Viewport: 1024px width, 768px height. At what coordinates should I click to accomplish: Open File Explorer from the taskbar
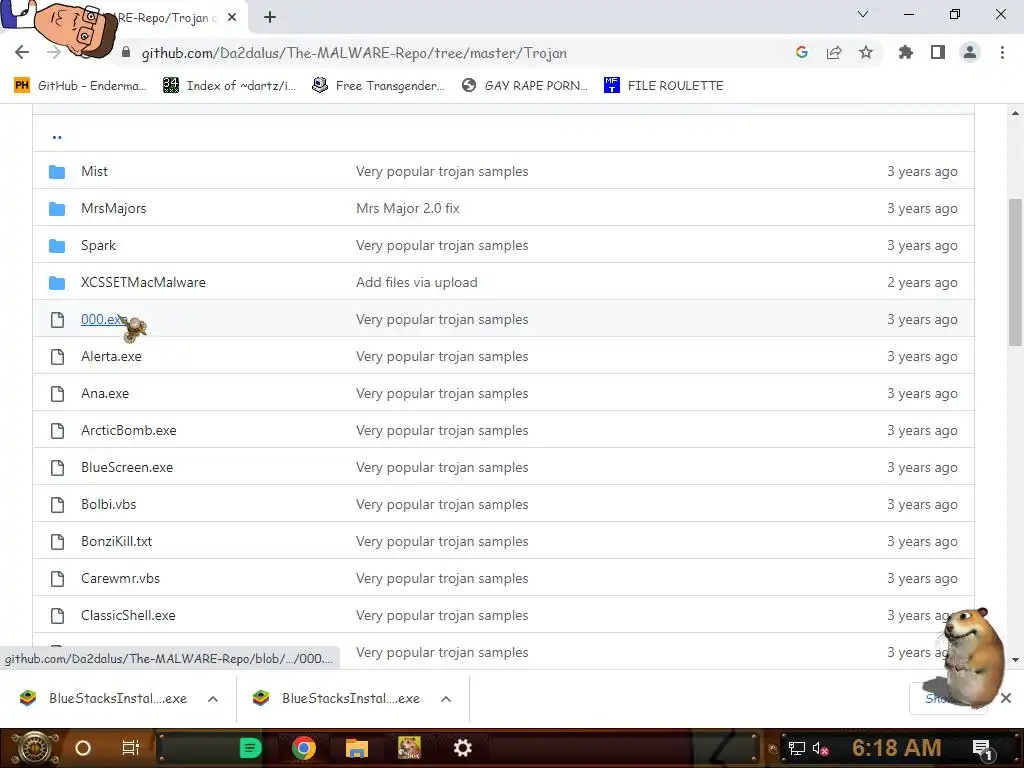coord(357,748)
